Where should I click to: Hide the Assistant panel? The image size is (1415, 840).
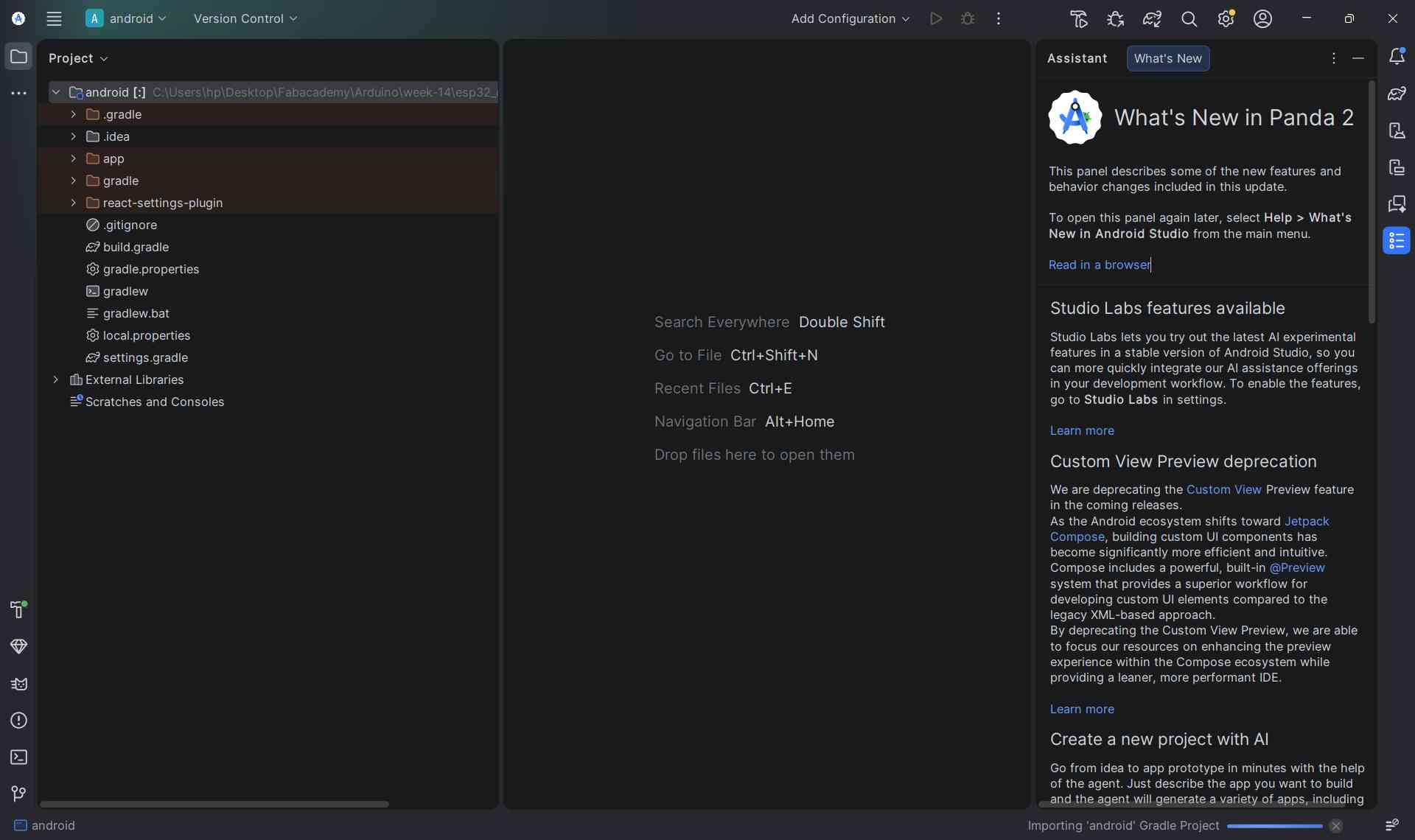[x=1358, y=58]
